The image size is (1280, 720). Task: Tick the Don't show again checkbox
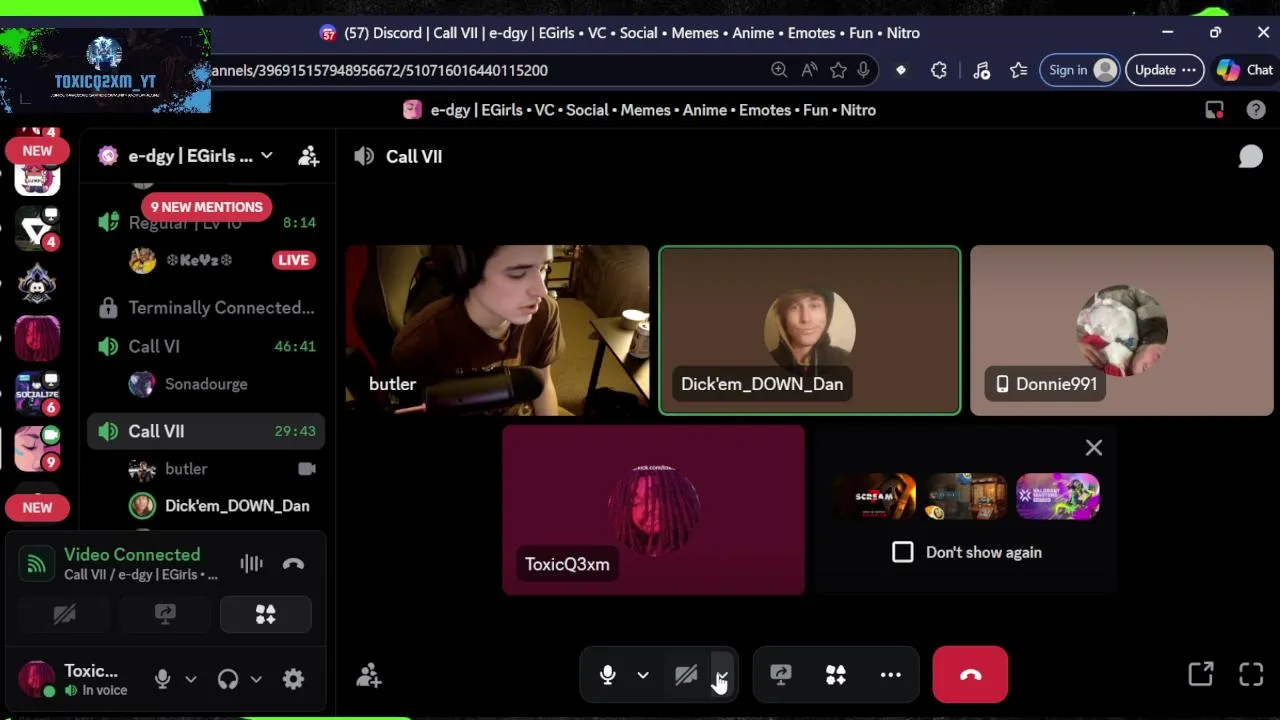click(x=903, y=552)
